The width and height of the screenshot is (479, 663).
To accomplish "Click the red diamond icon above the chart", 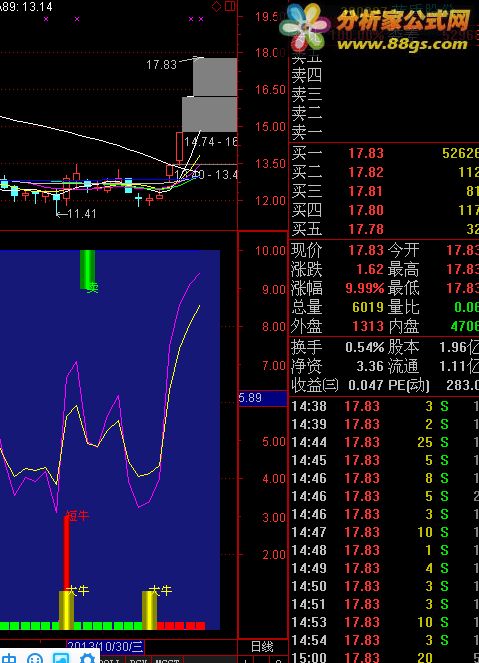I will pos(216,6).
